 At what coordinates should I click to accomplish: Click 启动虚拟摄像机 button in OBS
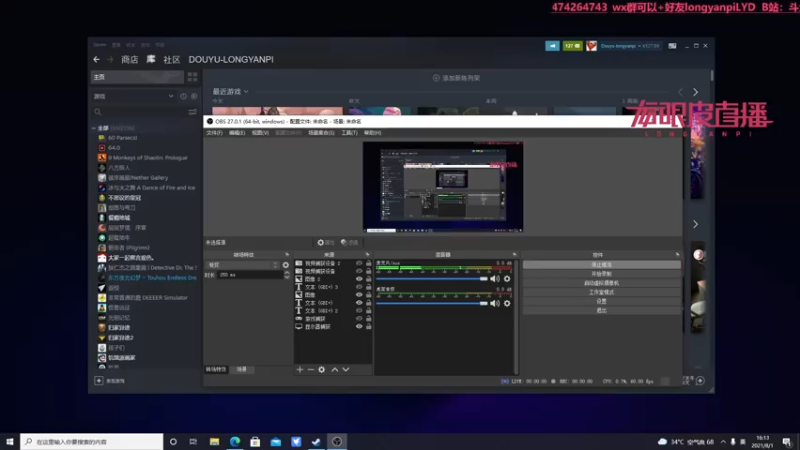[602, 283]
